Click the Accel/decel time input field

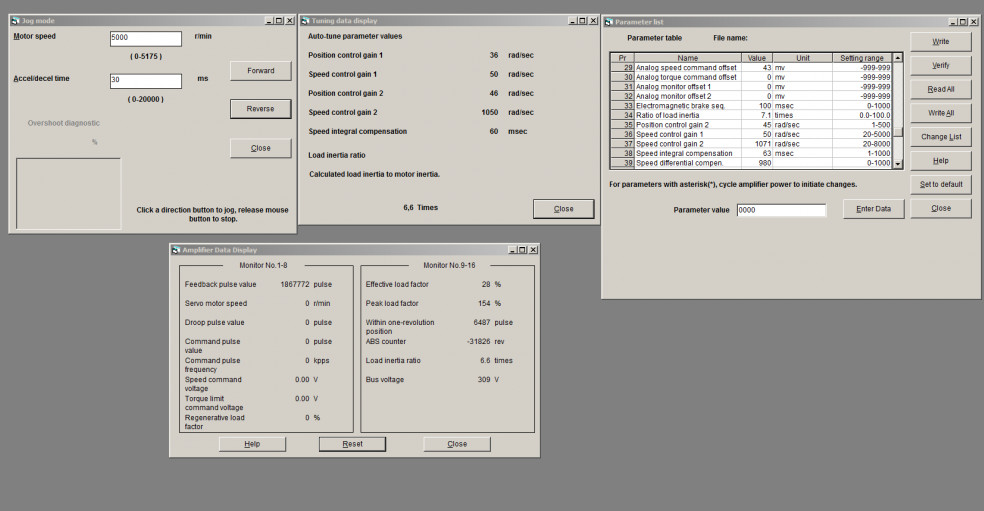[146, 80]
